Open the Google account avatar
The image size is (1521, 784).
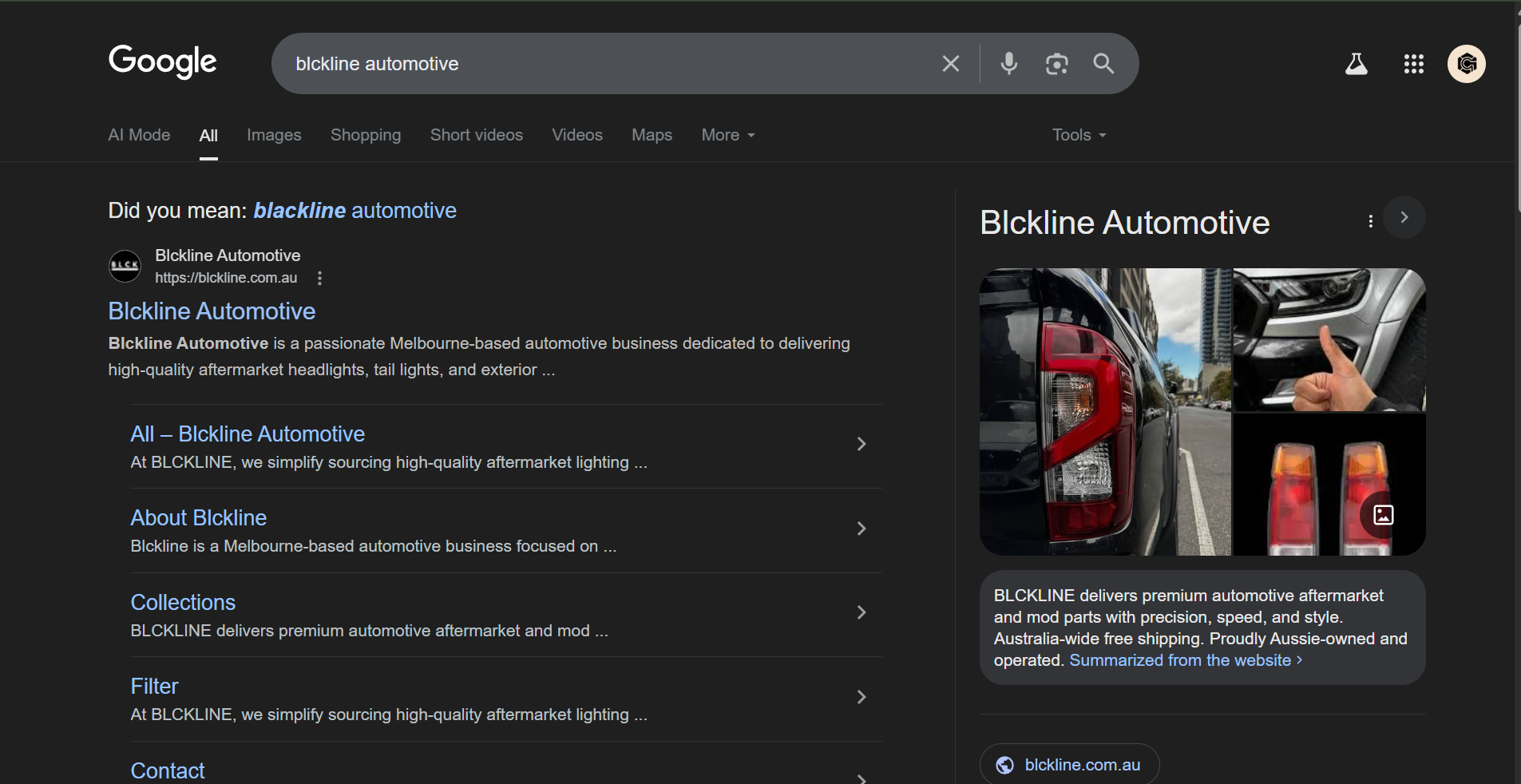(x=1467, y=64)
